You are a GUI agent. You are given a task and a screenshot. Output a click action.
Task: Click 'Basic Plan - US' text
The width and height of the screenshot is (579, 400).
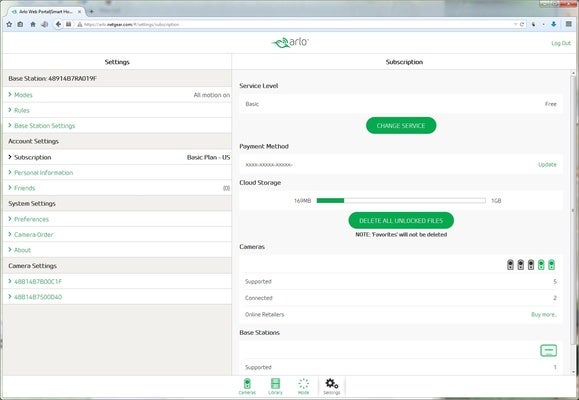(x=208, y=157)
